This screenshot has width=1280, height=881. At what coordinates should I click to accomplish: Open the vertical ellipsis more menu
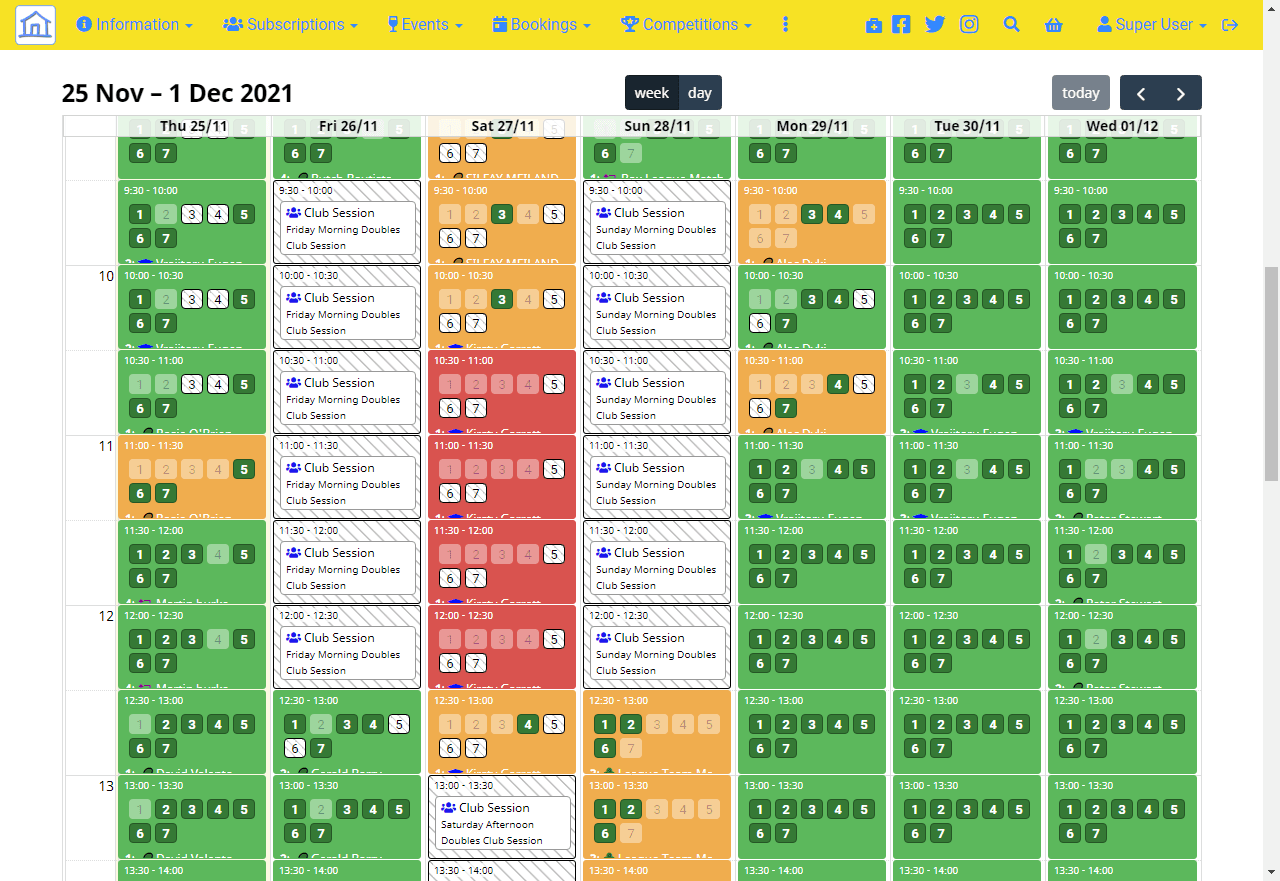click(785, 25)
